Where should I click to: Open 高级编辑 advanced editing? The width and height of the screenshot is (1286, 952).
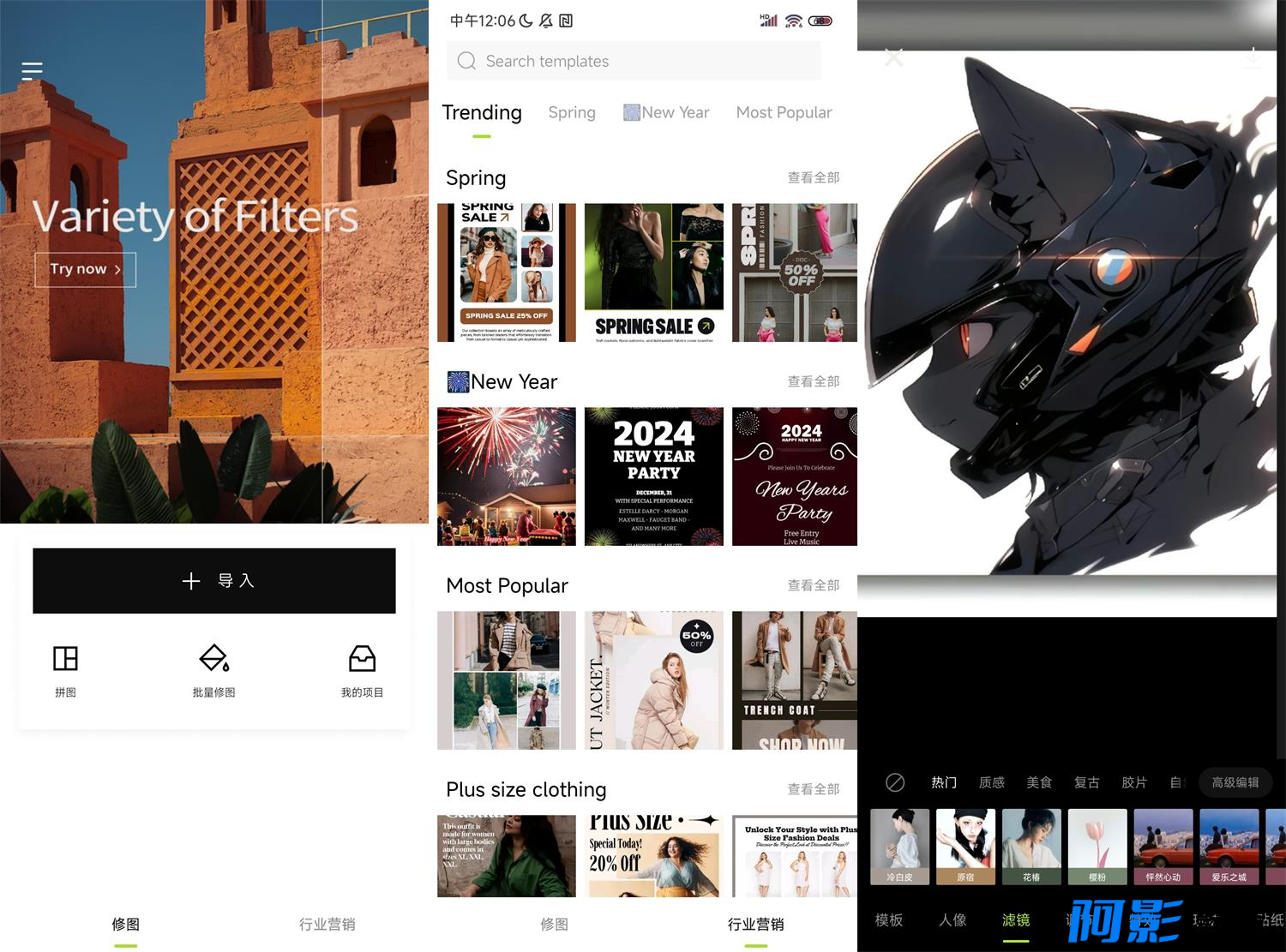pos(1235,782)
